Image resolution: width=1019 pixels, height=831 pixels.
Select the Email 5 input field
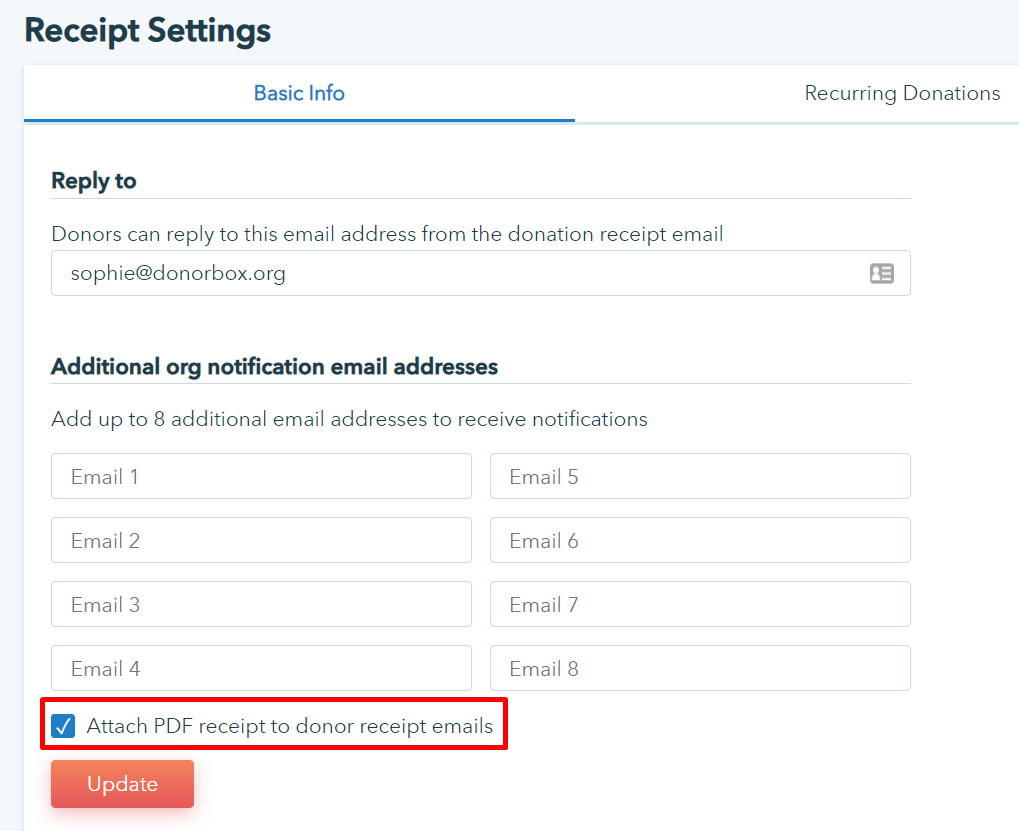[700, 477]
